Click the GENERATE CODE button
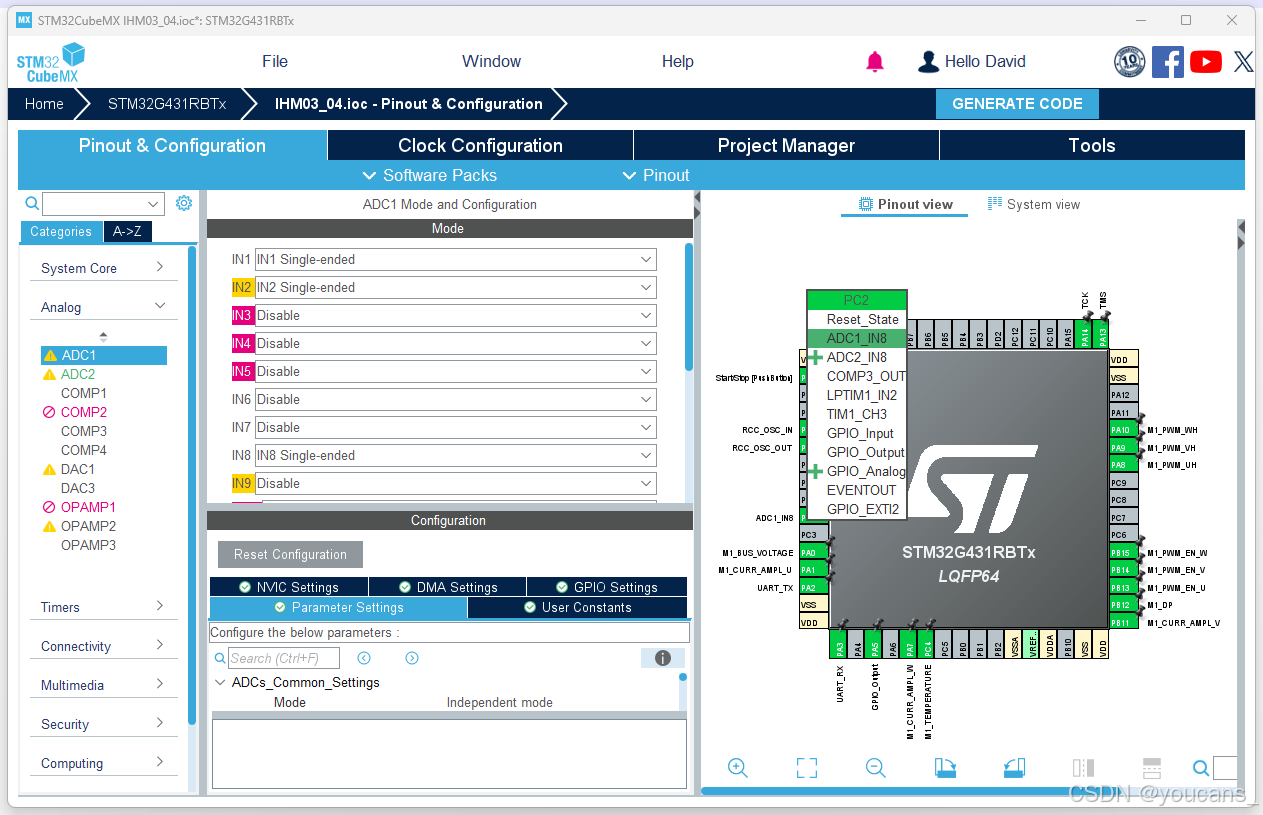The image size is (1263, 815). [x=1017, y=104]
